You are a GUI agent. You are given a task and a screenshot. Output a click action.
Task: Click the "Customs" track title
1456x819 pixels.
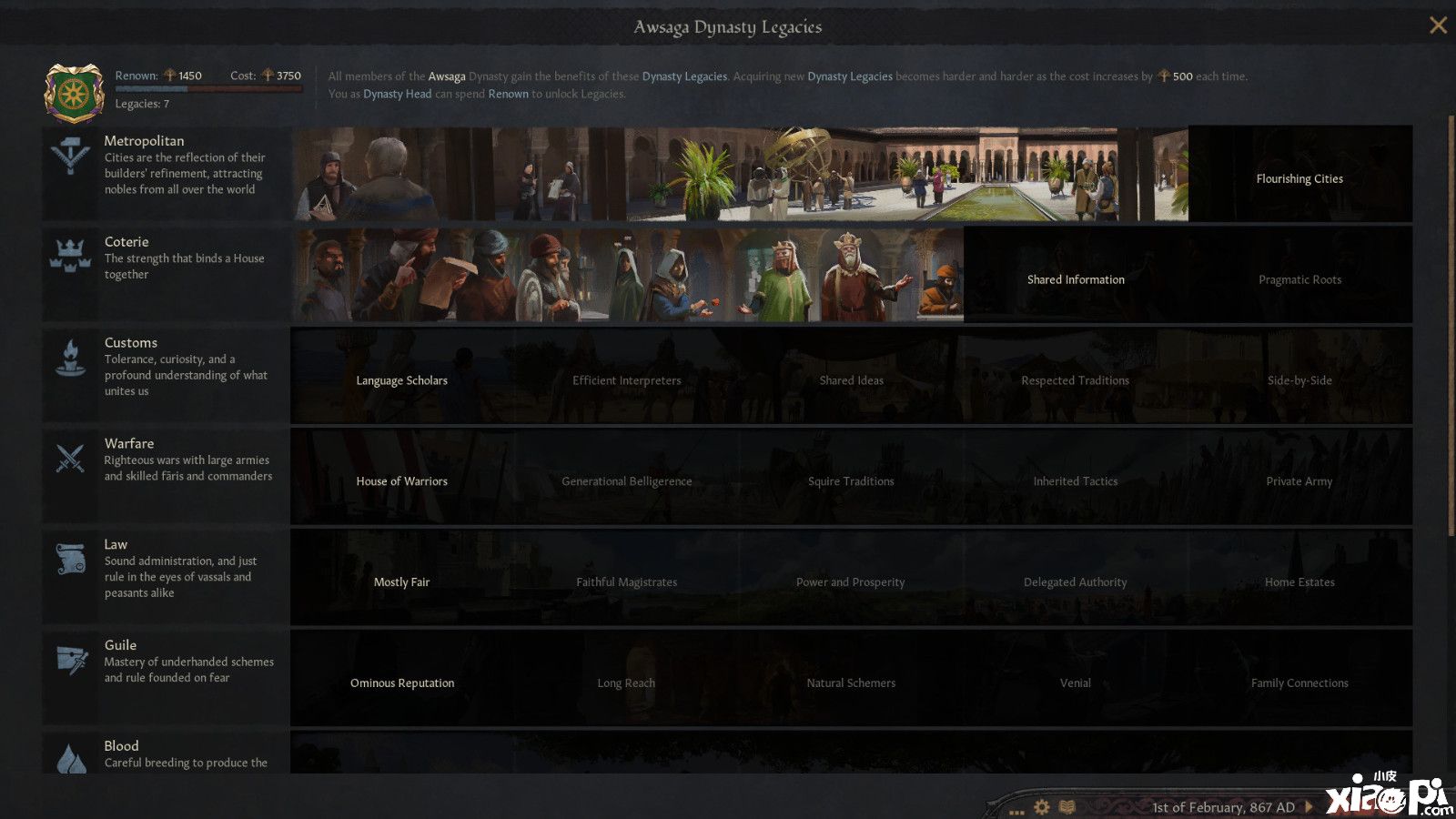(131, 343)
